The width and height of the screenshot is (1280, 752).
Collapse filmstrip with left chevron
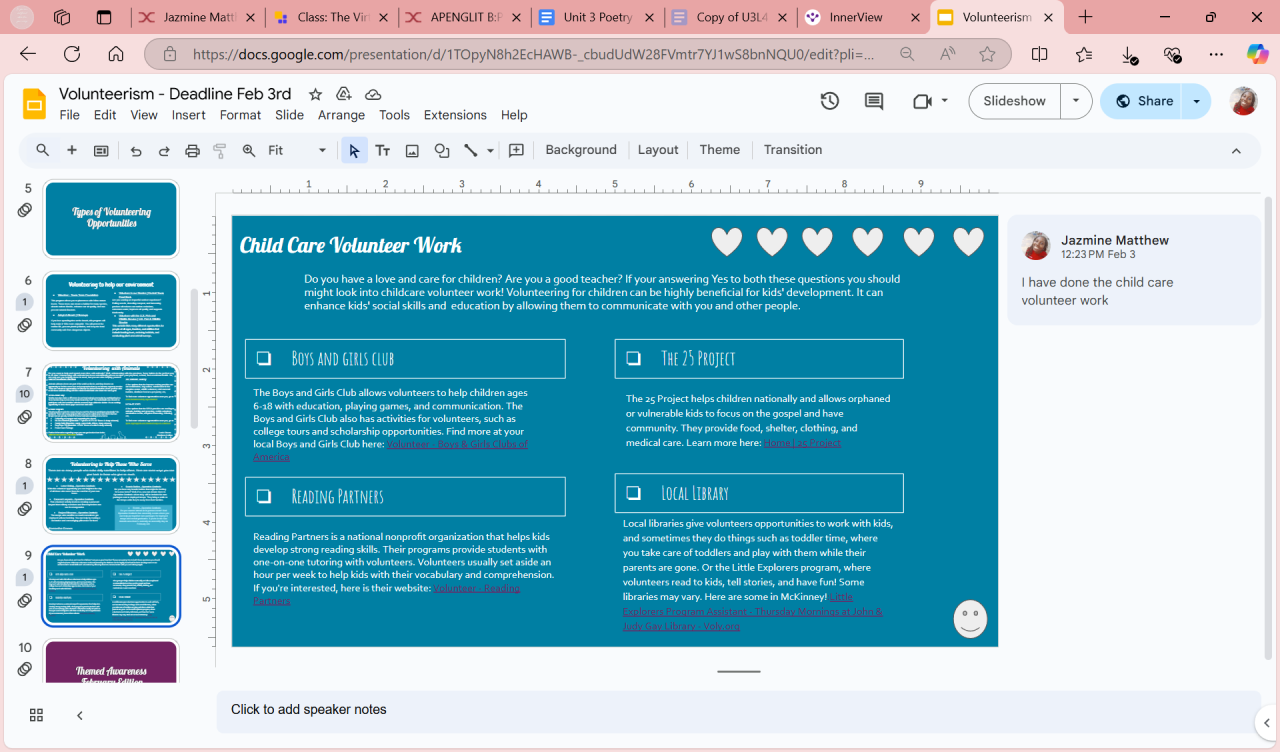click(x=80, y=715)
